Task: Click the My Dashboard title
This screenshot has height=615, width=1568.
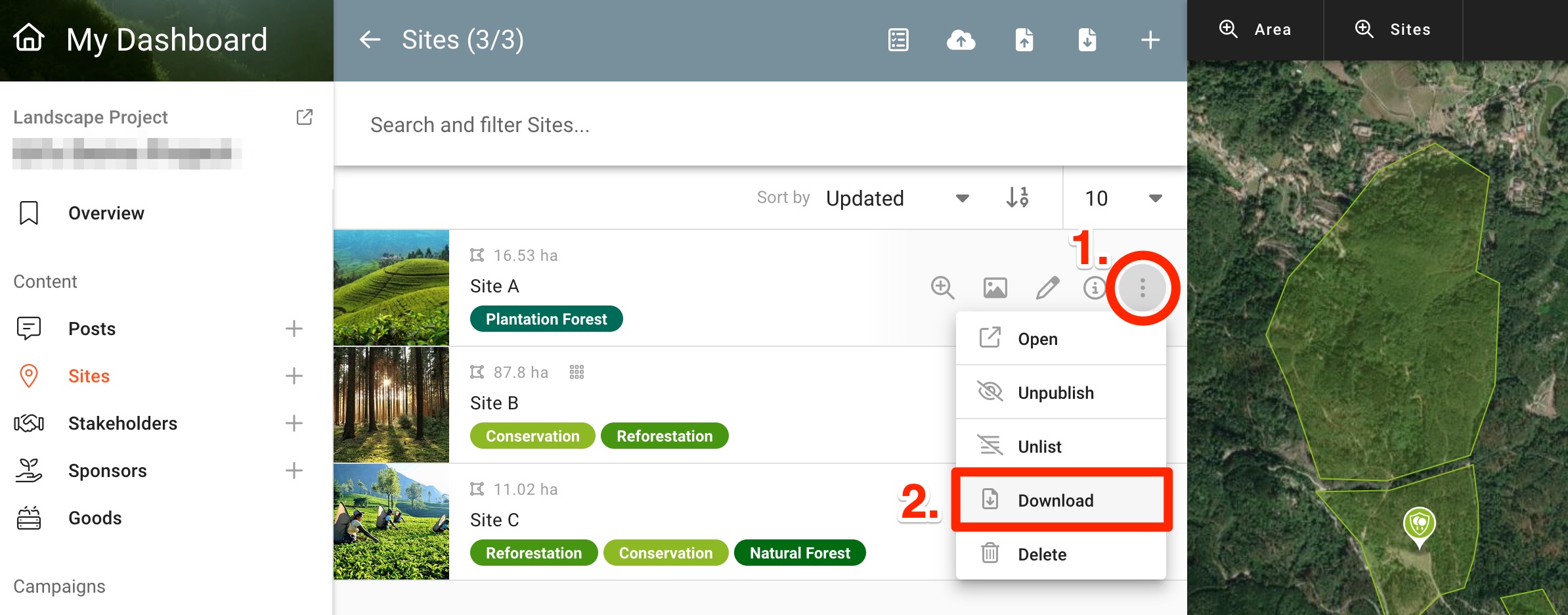Action: click(167, 39)
